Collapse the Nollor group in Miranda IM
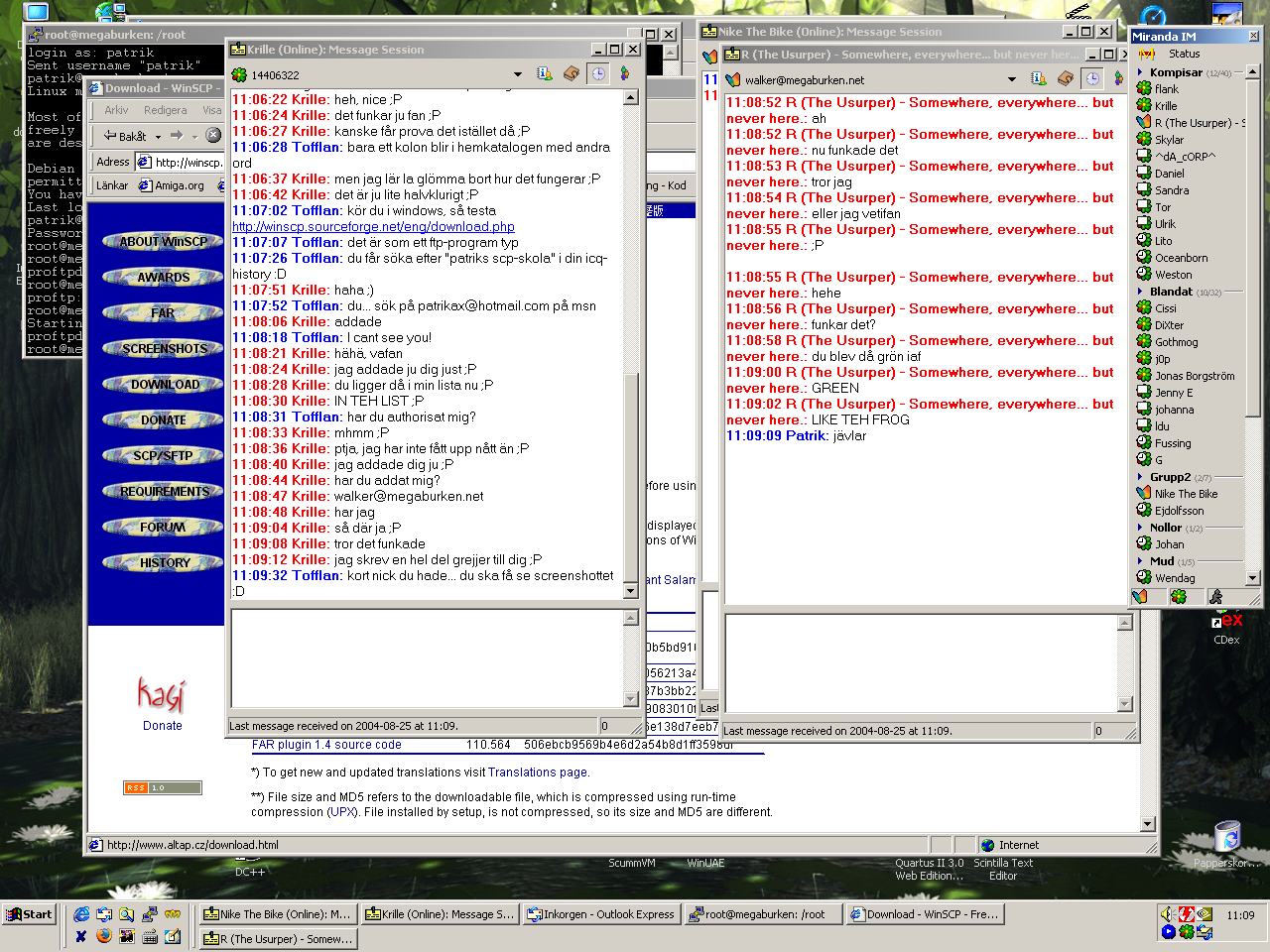The height and width of the screenshot is (952, 1270). [x=1141, y=528]
